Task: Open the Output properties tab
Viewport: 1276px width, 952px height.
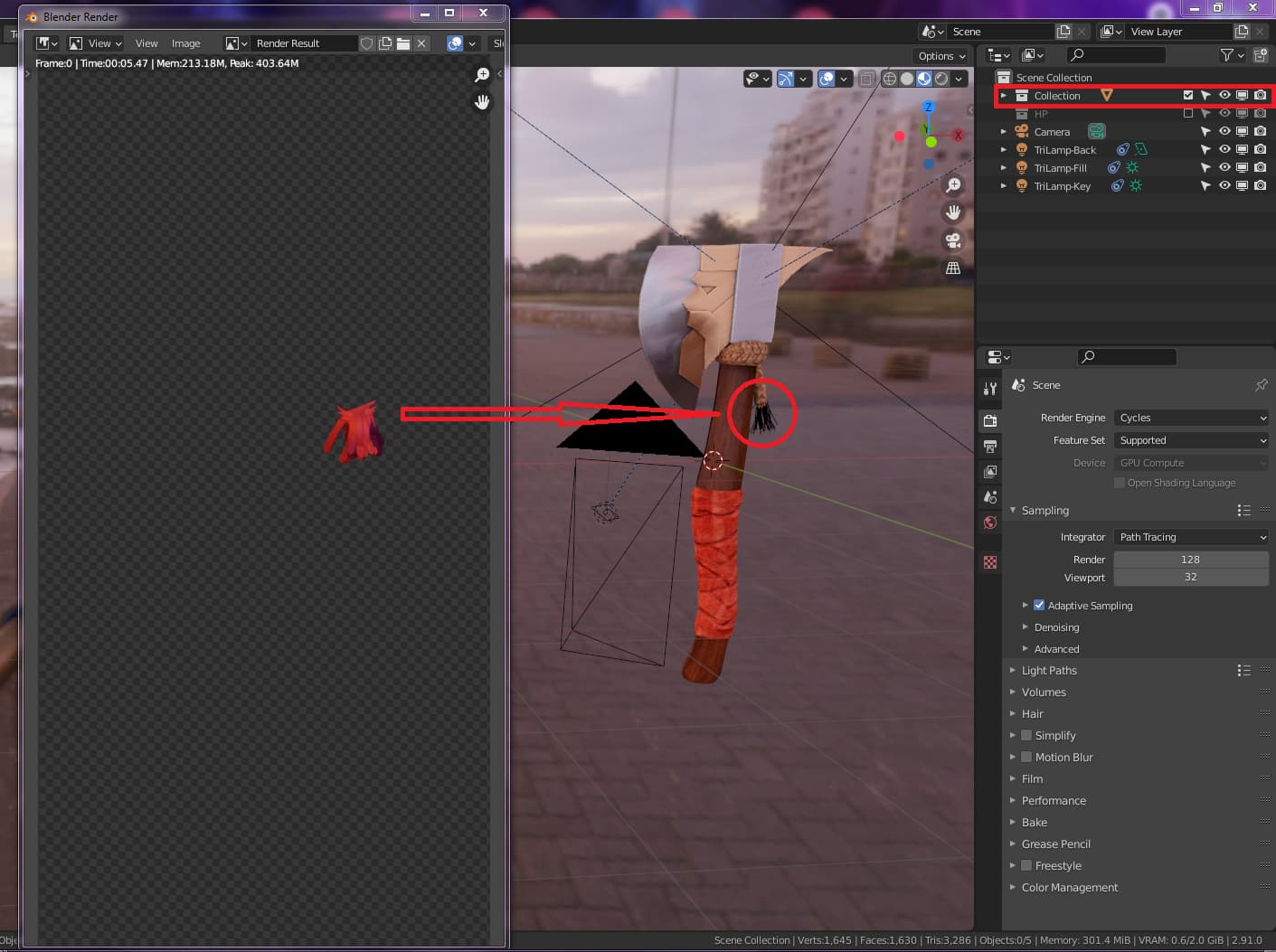Action: pyautogui.click(x=990, y=447)
